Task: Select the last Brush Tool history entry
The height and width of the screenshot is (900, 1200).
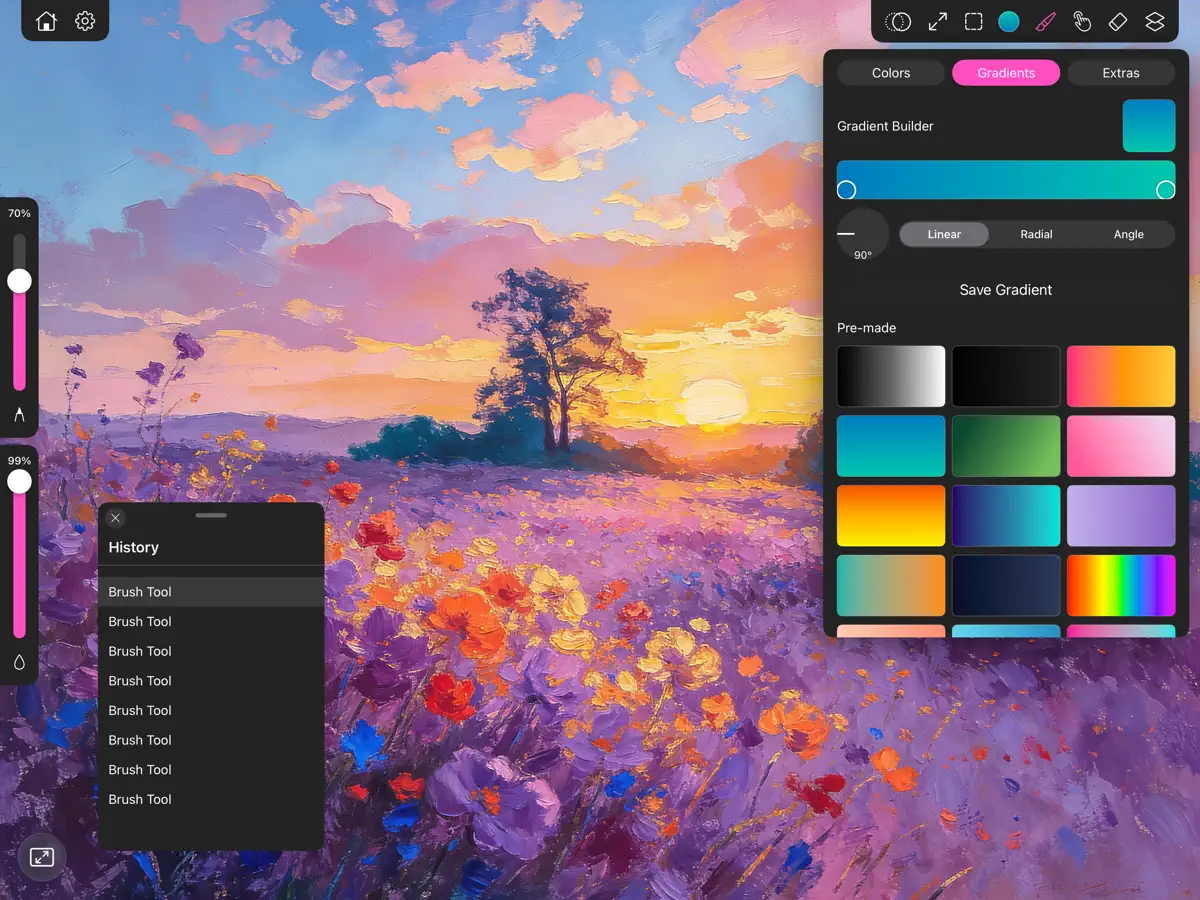Action: (x=211, y=799)
